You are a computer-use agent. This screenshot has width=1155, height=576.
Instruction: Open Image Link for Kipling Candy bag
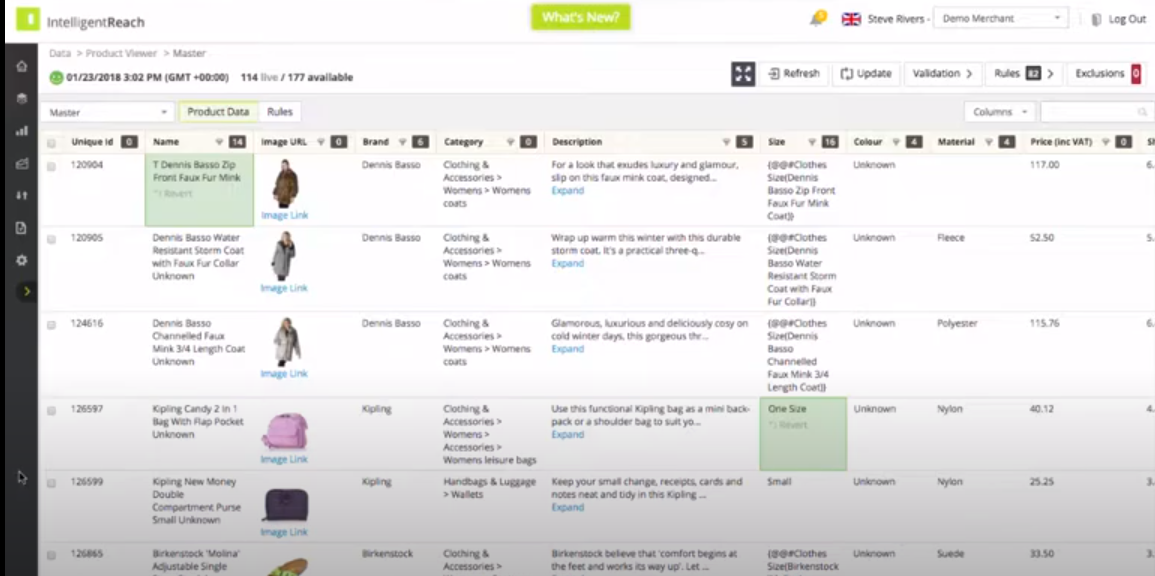(284, 460)
